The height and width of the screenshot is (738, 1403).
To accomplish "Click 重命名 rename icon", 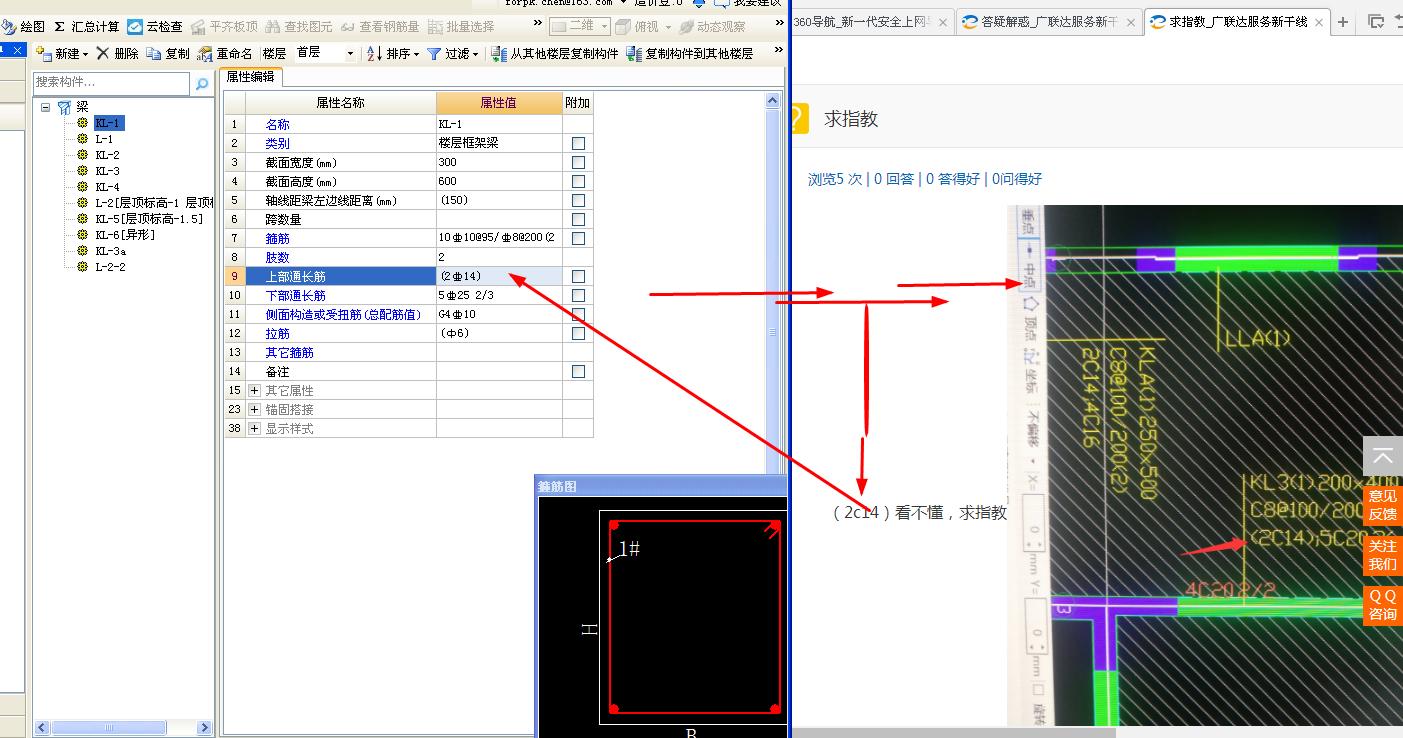I will click(x=205, y=54).
